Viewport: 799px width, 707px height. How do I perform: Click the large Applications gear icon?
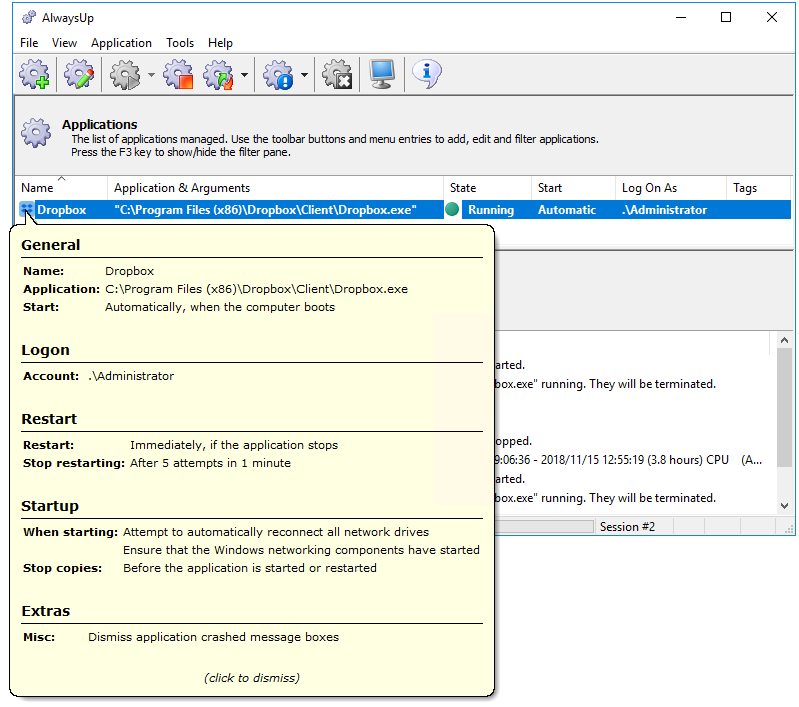36,133
